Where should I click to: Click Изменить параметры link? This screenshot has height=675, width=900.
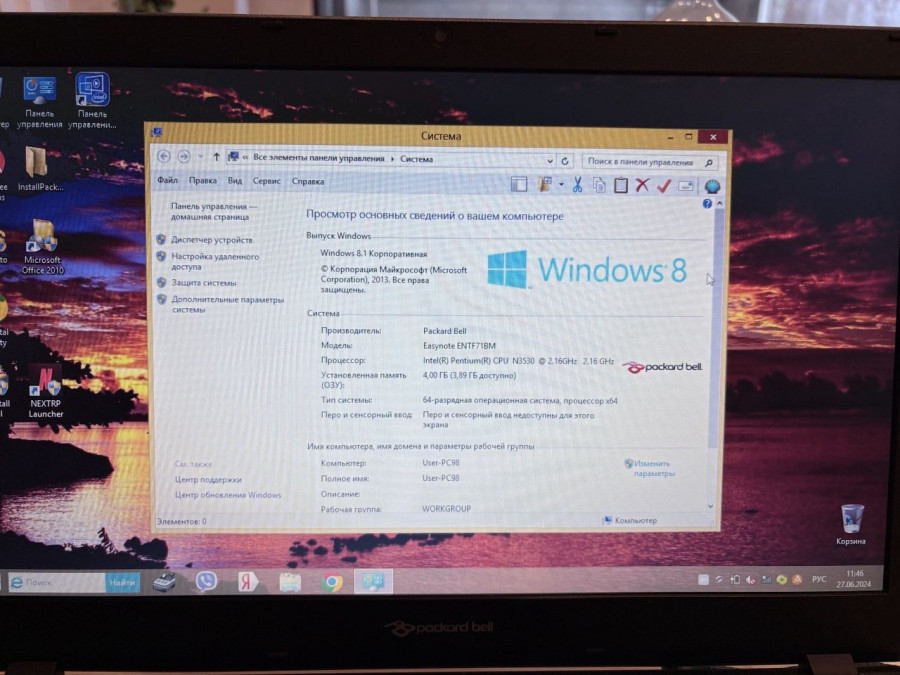653,468
